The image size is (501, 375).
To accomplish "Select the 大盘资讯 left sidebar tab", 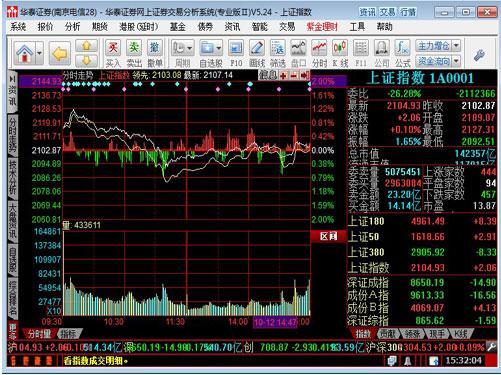I will [x=12, y=221].
